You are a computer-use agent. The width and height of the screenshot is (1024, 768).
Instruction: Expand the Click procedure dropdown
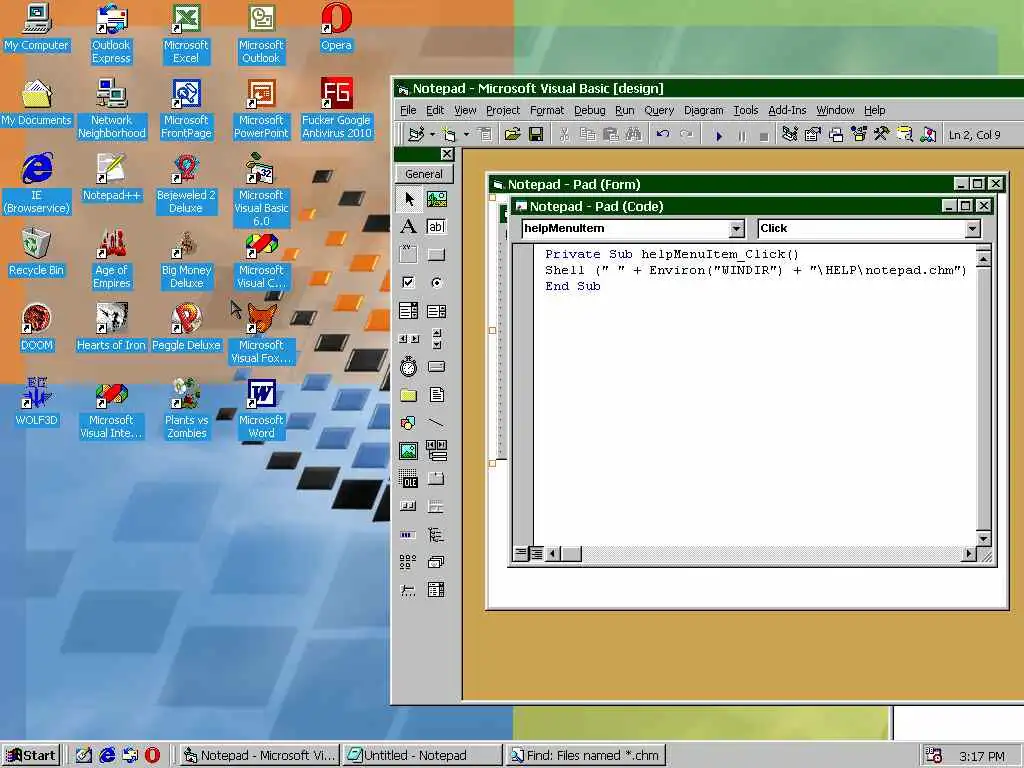point(972,229)
